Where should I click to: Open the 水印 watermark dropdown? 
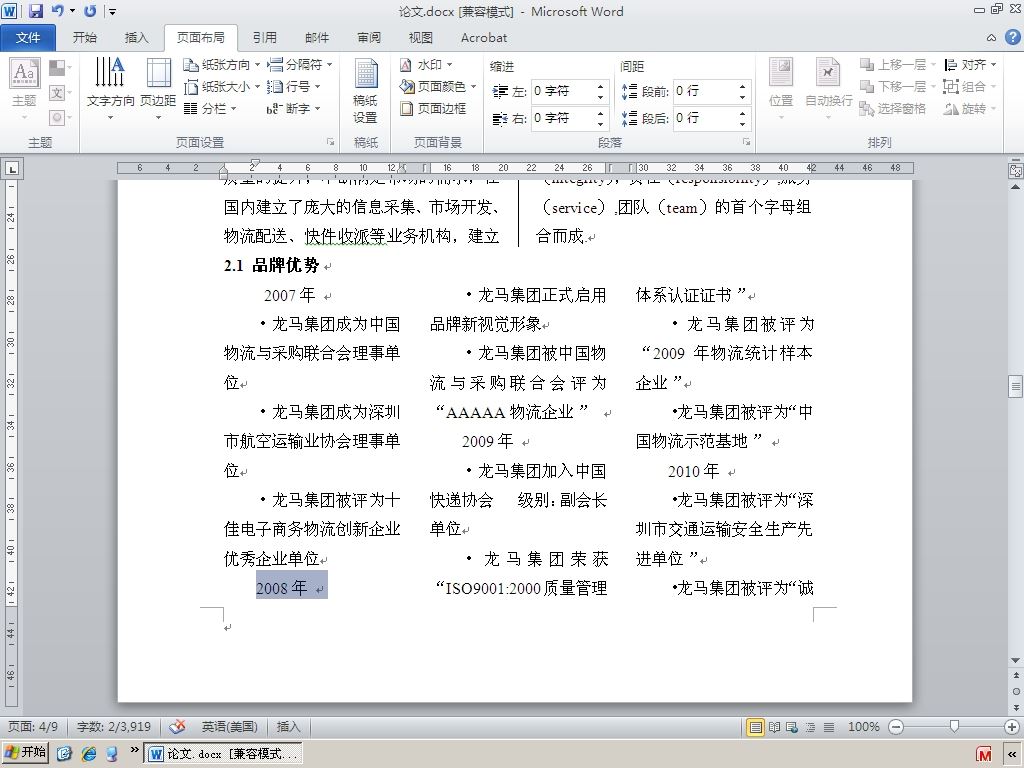[x=426, y=65]
